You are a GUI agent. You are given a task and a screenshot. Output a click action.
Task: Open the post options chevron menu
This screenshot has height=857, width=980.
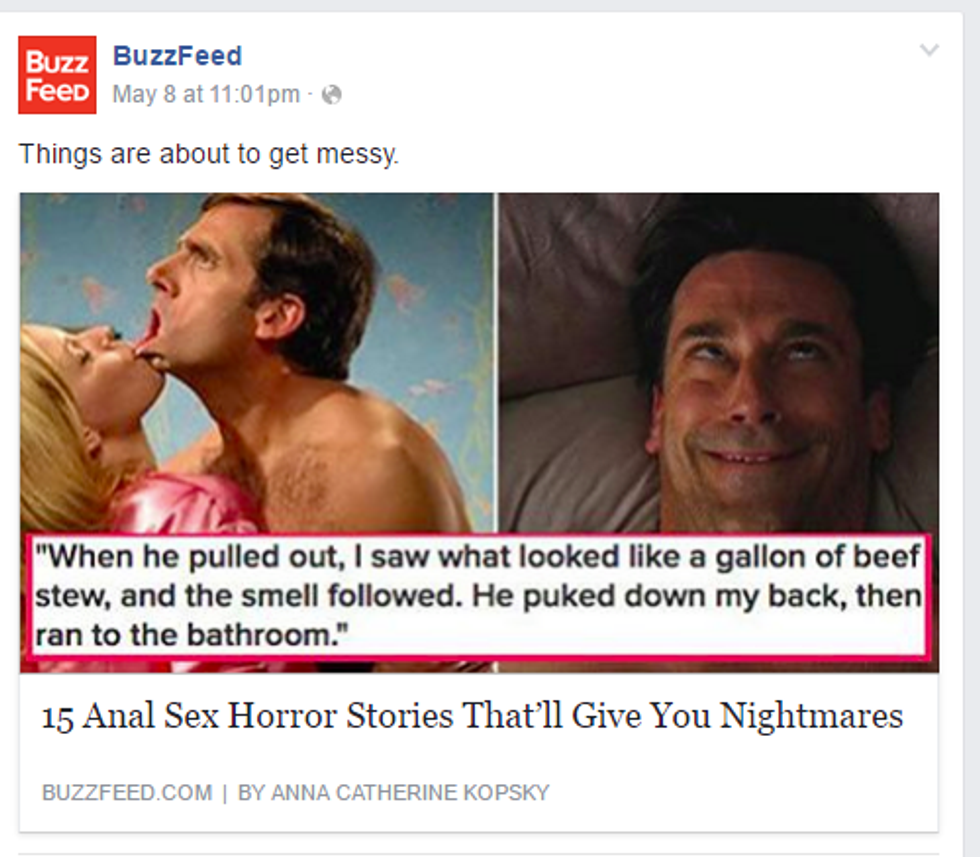coord(929,50)
